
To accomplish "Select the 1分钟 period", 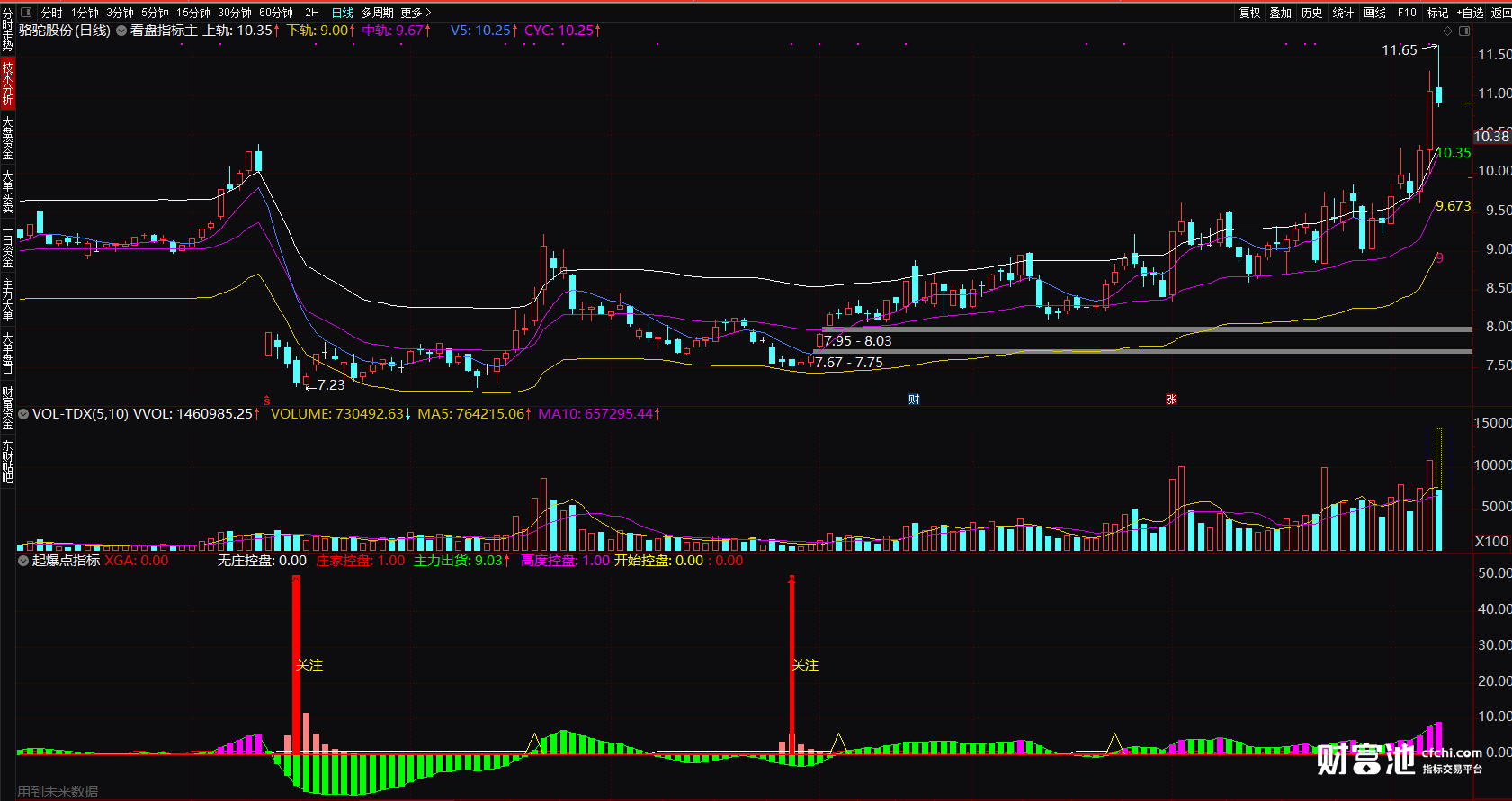I will [85, 13].
